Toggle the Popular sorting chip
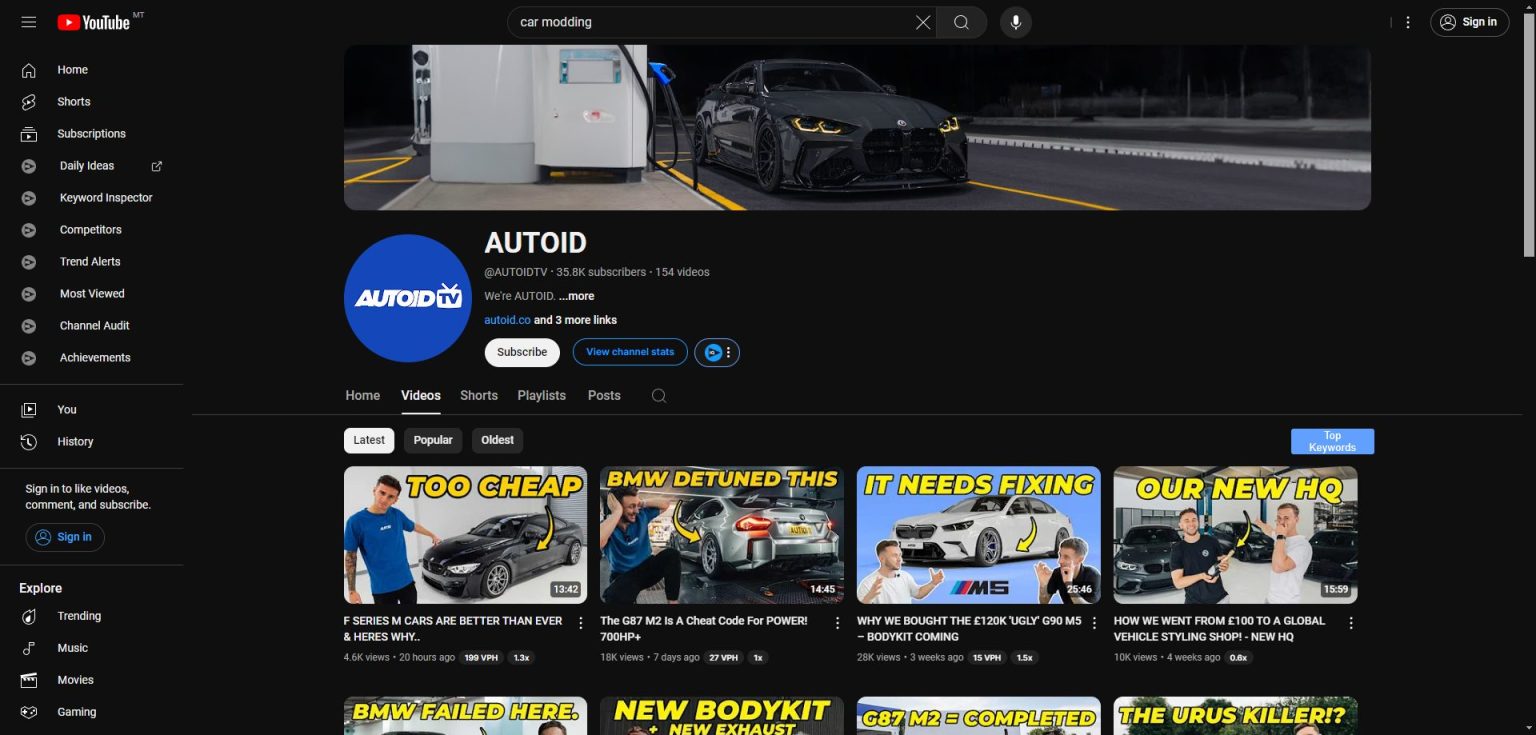This screenshot has width=1536, height=735. (x=432, y=440)
